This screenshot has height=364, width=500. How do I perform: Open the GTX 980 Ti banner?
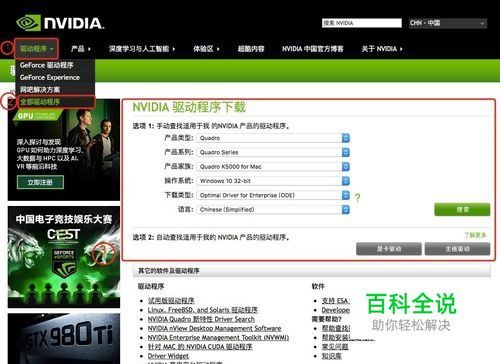click(64, 339)
